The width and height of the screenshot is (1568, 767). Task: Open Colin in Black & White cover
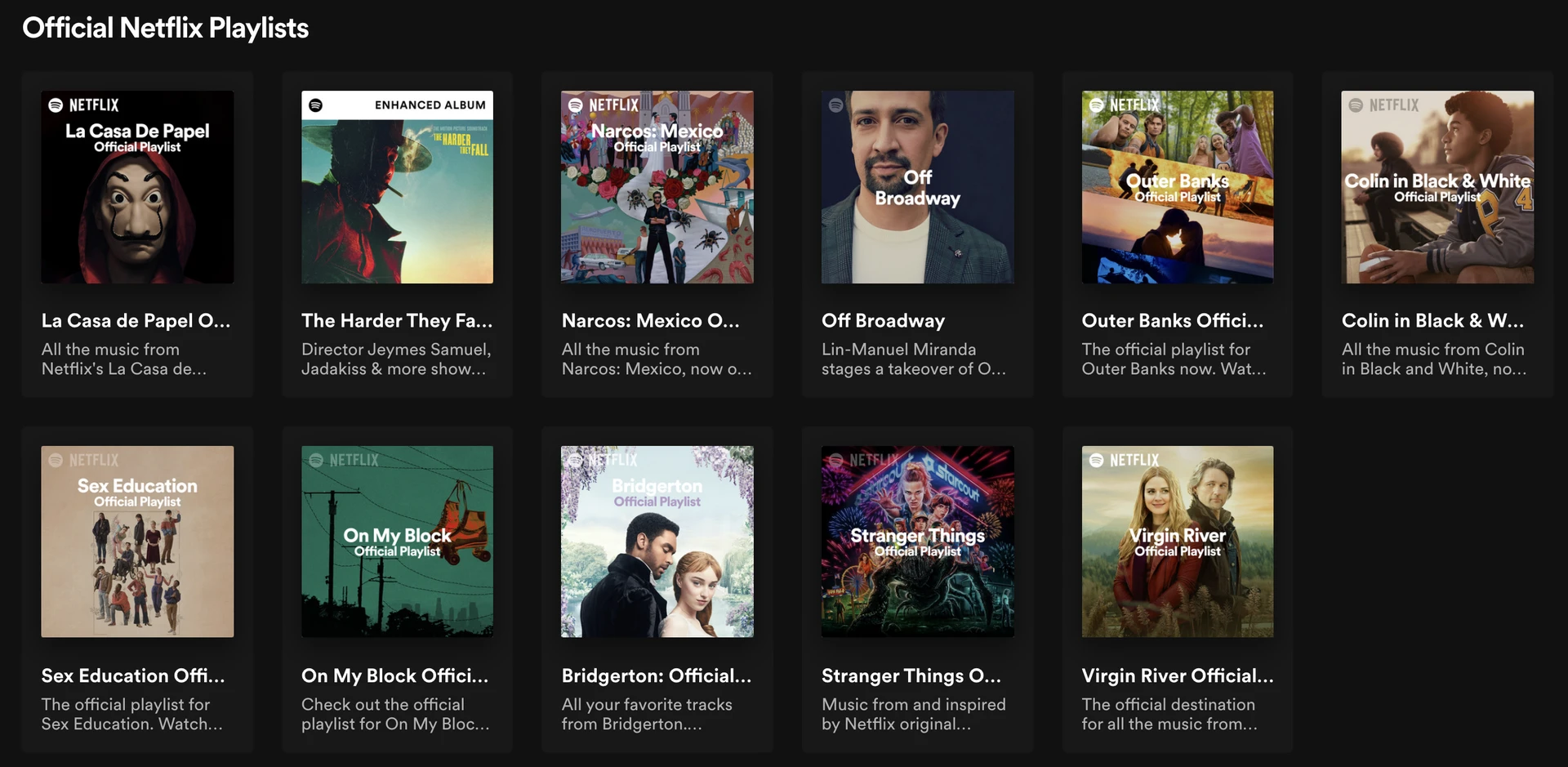[x=1437, y=187]
